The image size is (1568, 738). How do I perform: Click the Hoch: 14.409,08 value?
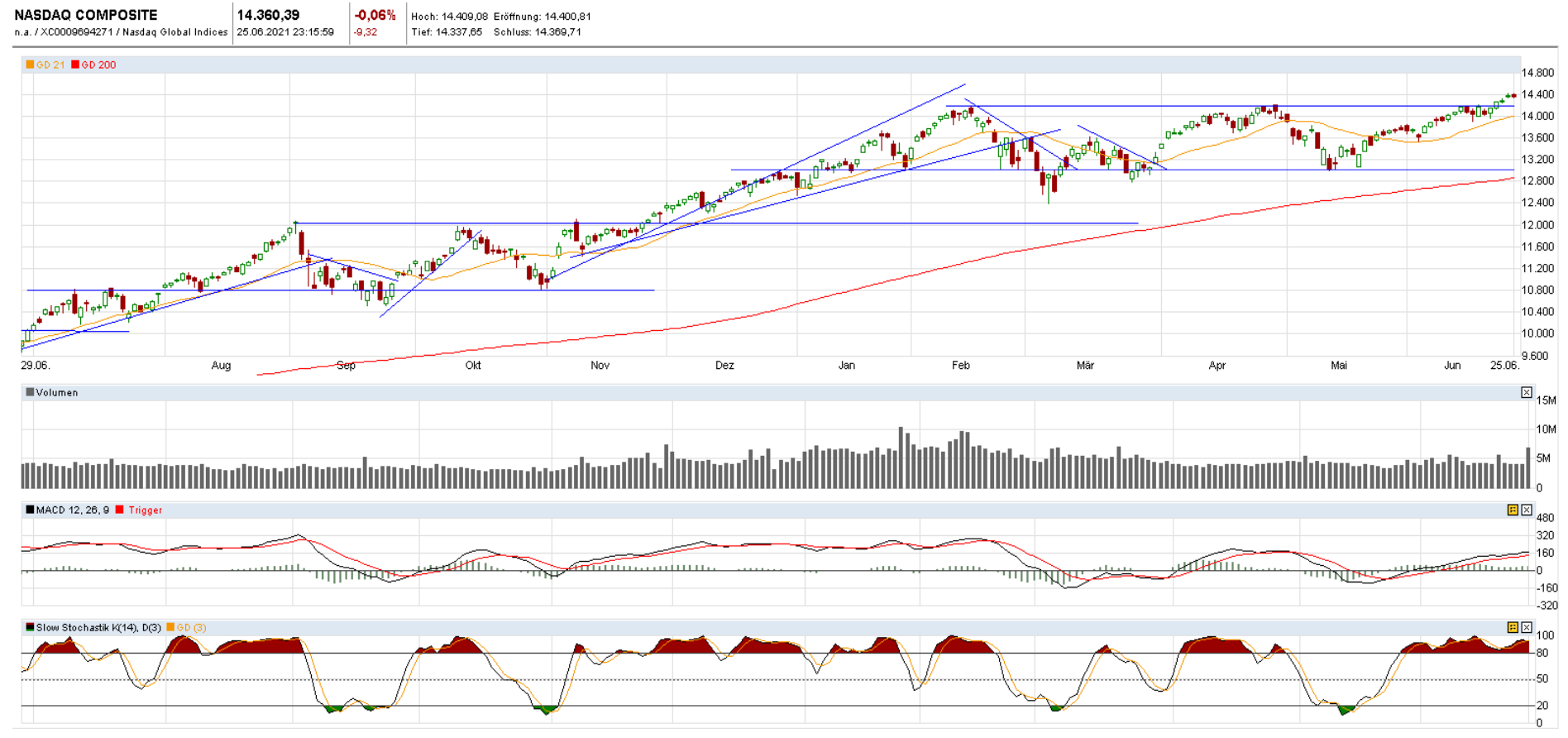pos(450,17)
